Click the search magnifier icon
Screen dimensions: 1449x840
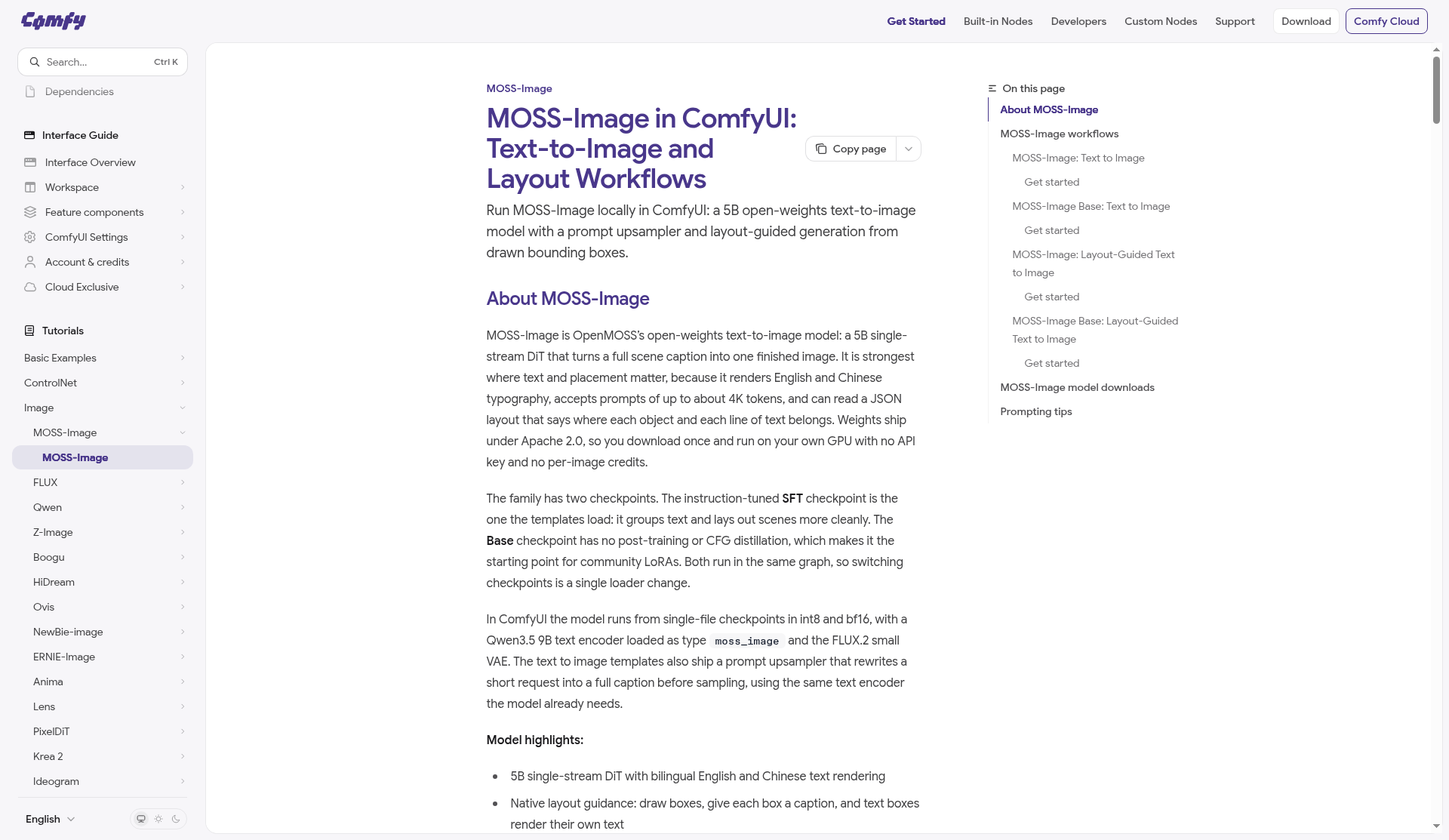click(35, 62)
